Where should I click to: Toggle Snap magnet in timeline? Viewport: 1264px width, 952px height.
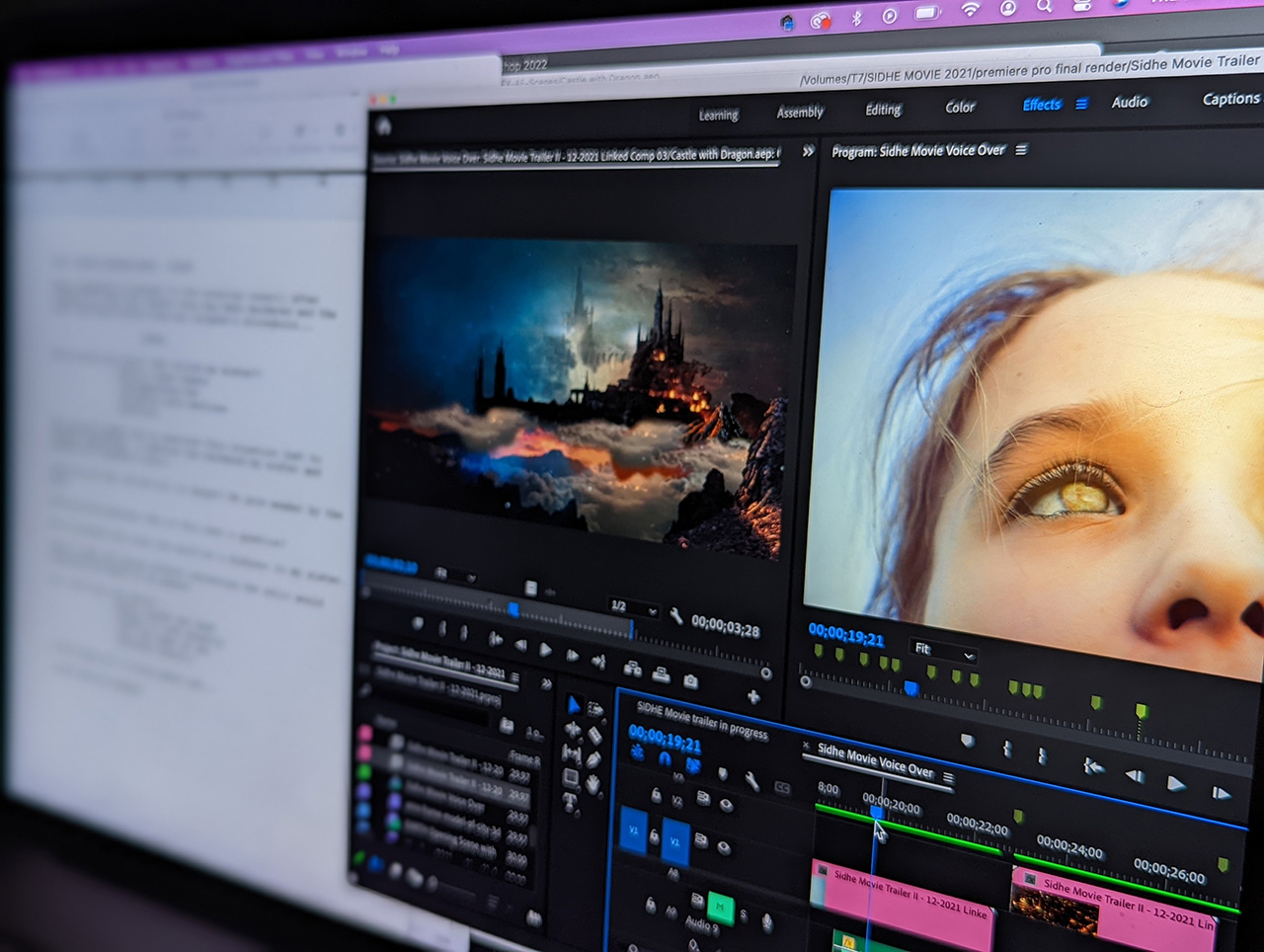[665, 758]
